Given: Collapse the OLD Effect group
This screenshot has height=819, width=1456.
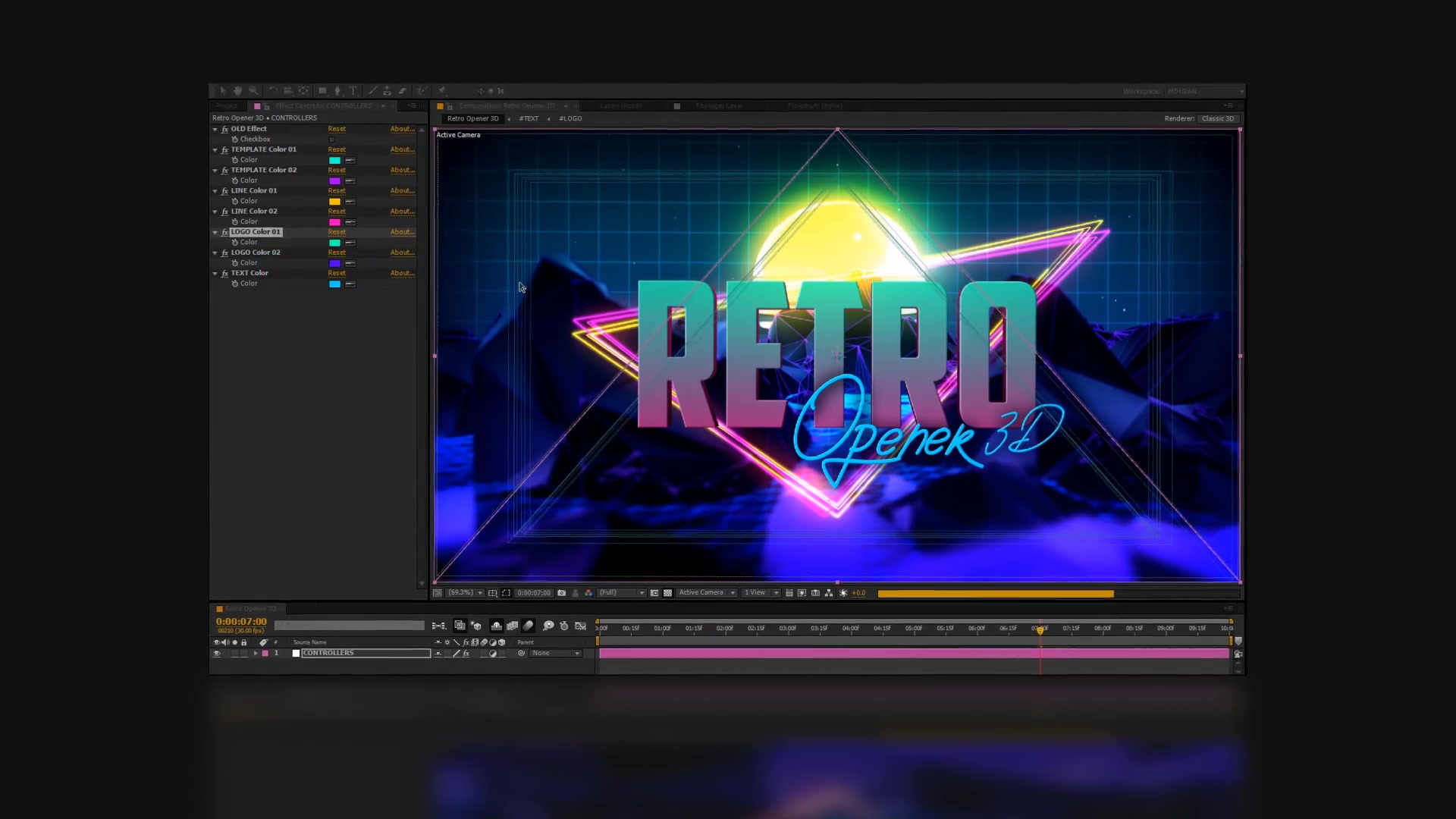Looking at the screenshot, I should [215, 129].
